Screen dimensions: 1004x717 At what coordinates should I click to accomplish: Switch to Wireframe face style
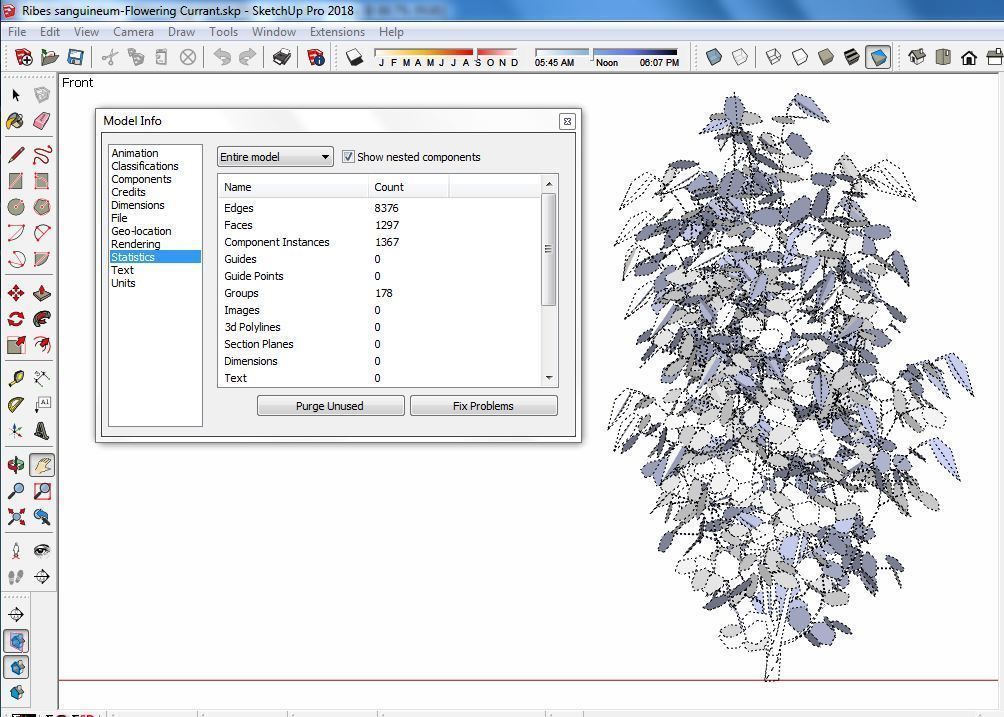point(773,58)
